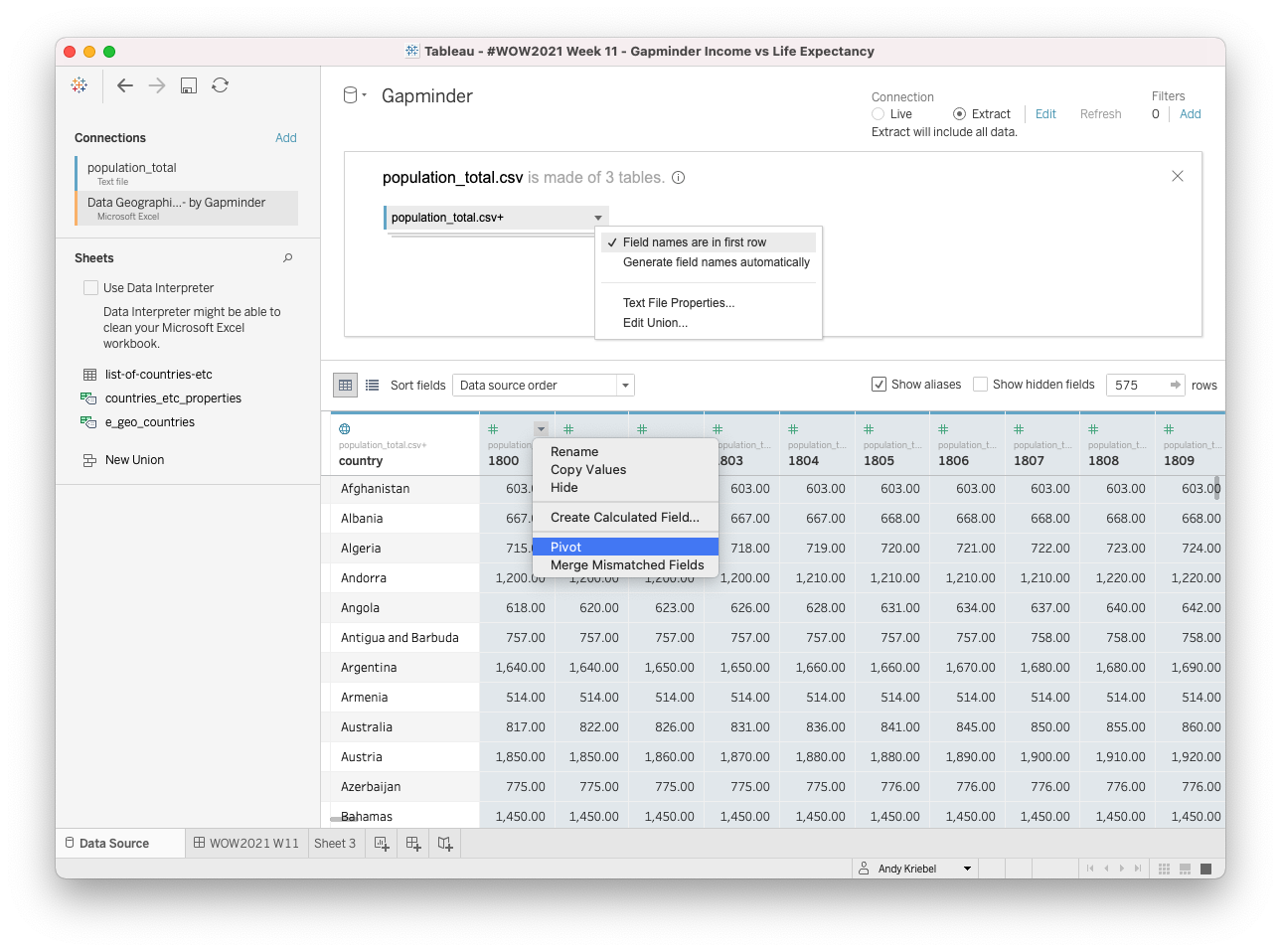This screenshot has height=952, width=1281.
Task: Open the Sort fields Data source order dropdown
Action: (543, 385)
